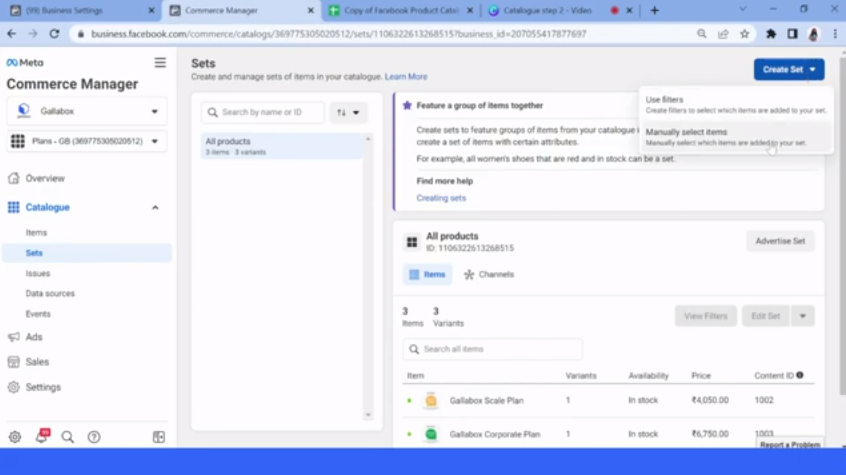Open the Chrome three-dot menu
The image size is (846, 475).
(835, 34)
